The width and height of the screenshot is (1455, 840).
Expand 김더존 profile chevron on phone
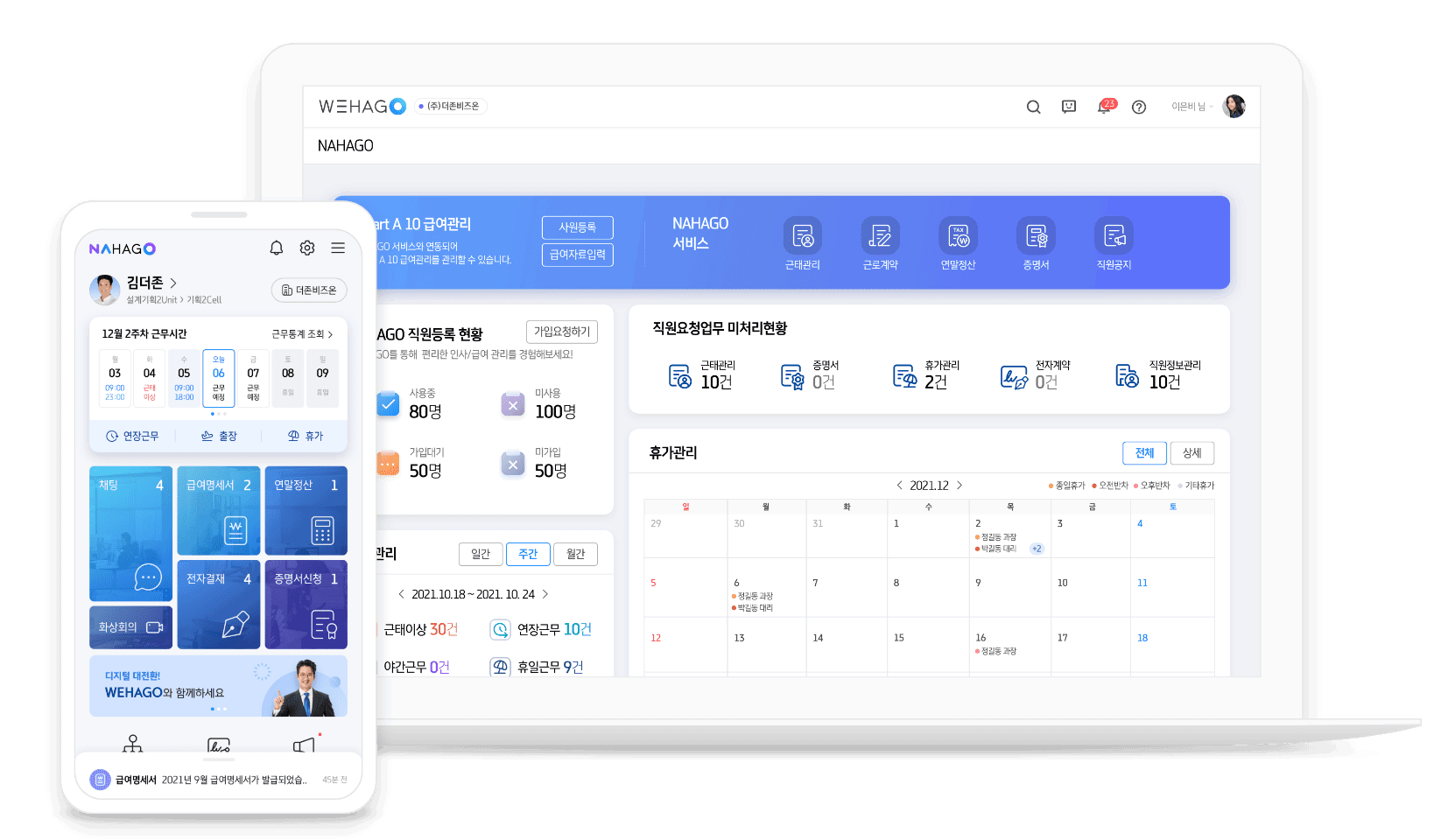173,283
